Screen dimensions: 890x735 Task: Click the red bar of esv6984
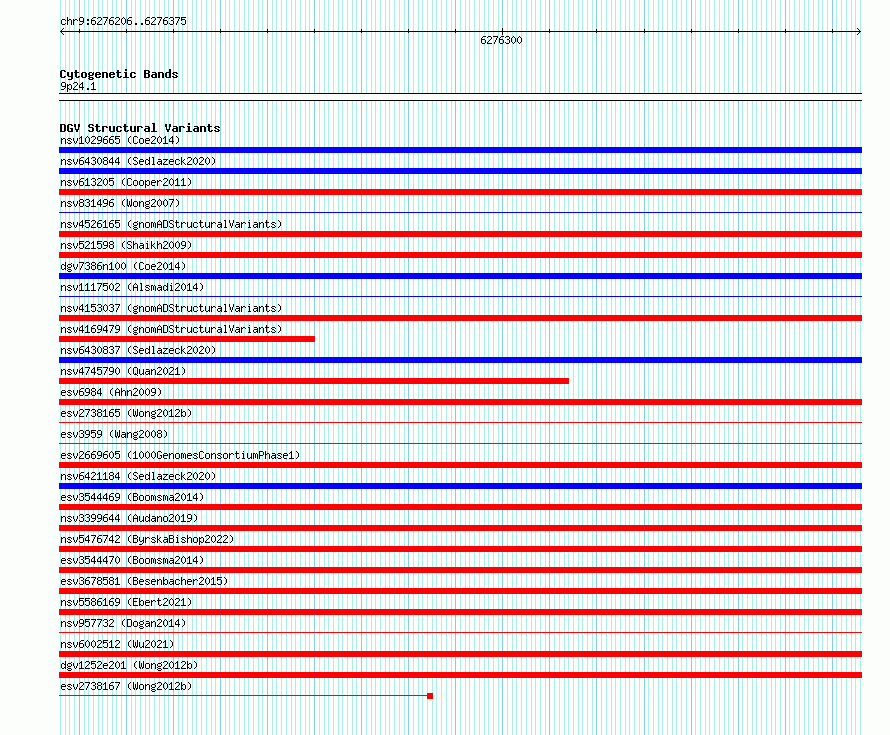(x=460, y=402)
